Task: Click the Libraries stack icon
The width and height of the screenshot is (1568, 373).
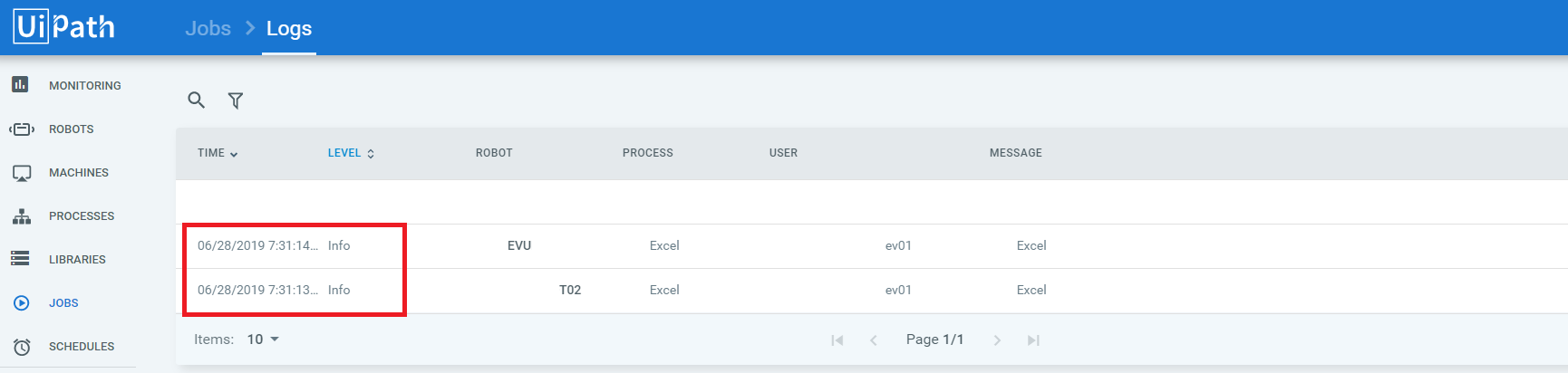Action: pos(20,259)
